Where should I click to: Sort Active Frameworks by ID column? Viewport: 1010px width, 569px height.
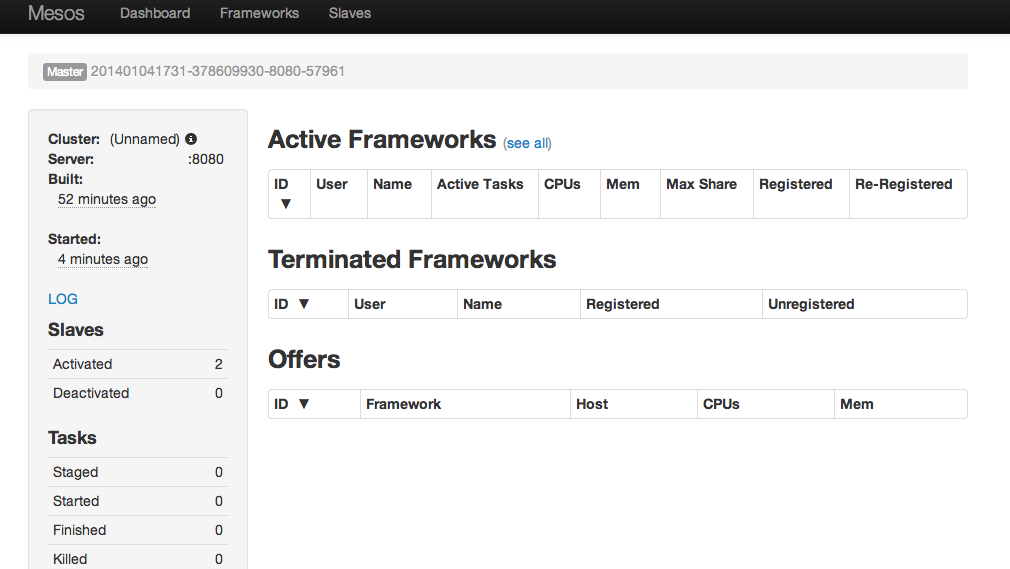[284, 194]
